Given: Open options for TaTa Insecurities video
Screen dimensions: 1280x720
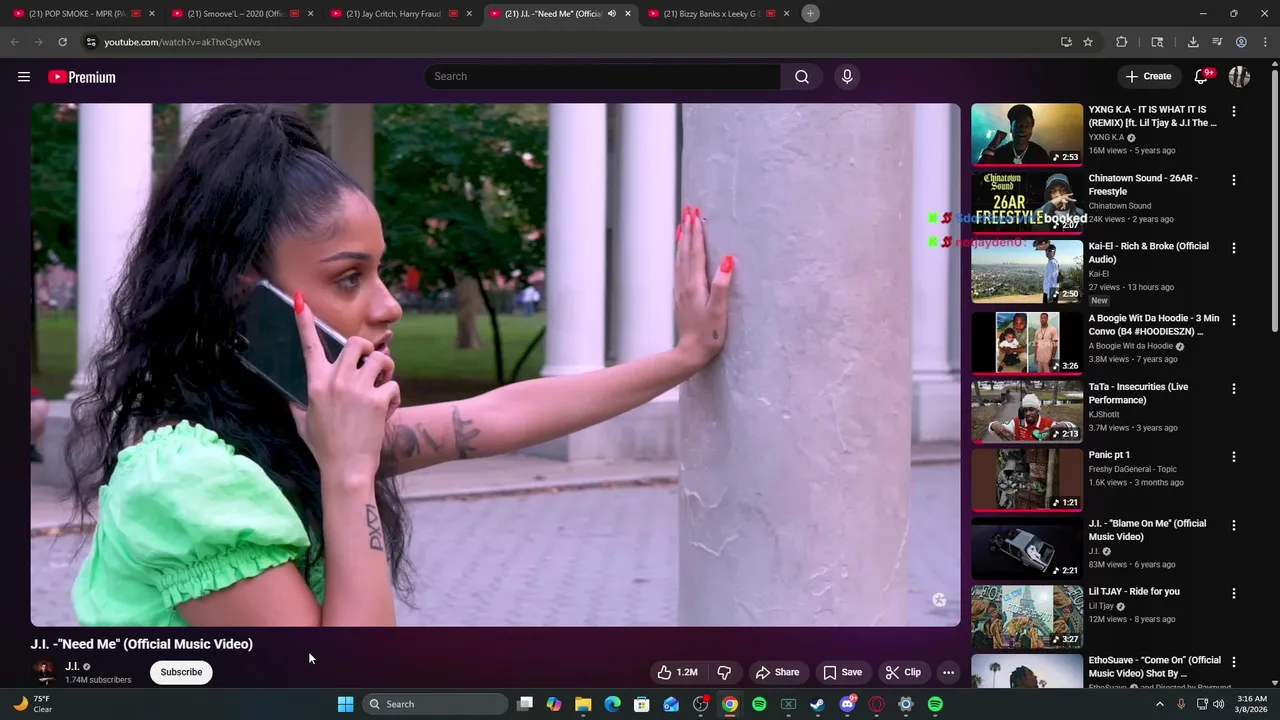Looking at the screenshot, I should tap(1233, 388).
